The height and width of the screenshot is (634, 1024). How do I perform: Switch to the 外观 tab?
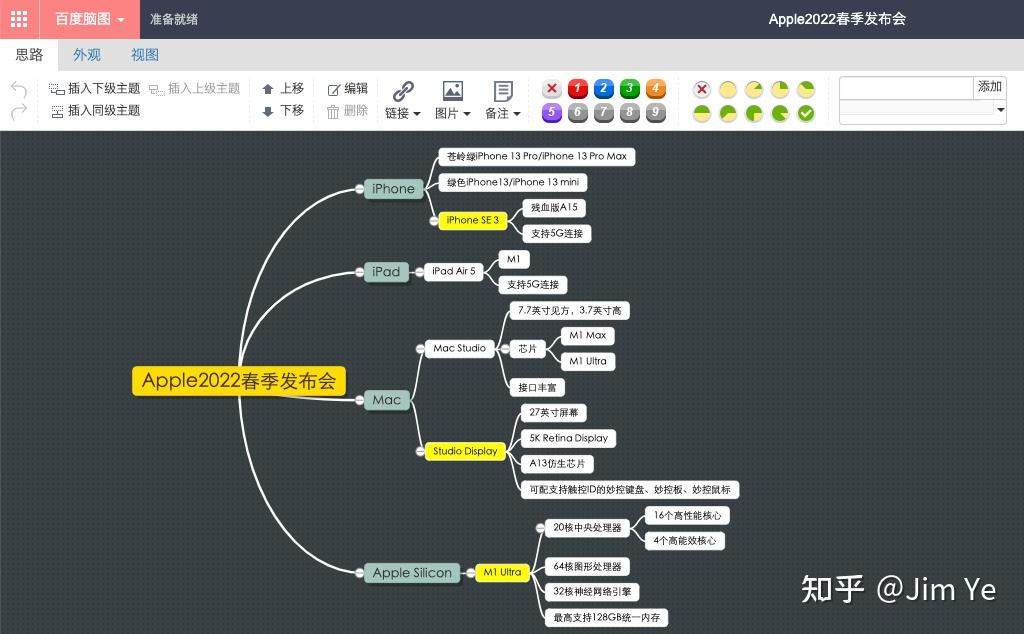tap(87, 55)
